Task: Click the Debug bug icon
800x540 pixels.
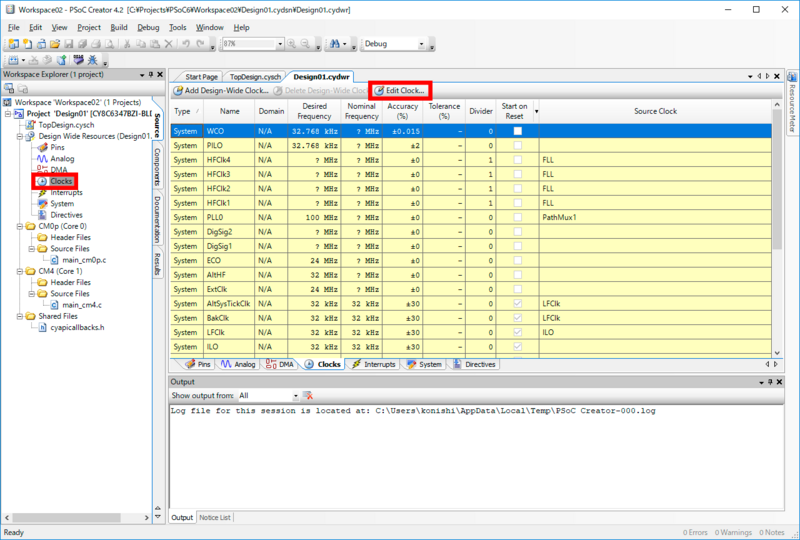Action: click(92, 60)
